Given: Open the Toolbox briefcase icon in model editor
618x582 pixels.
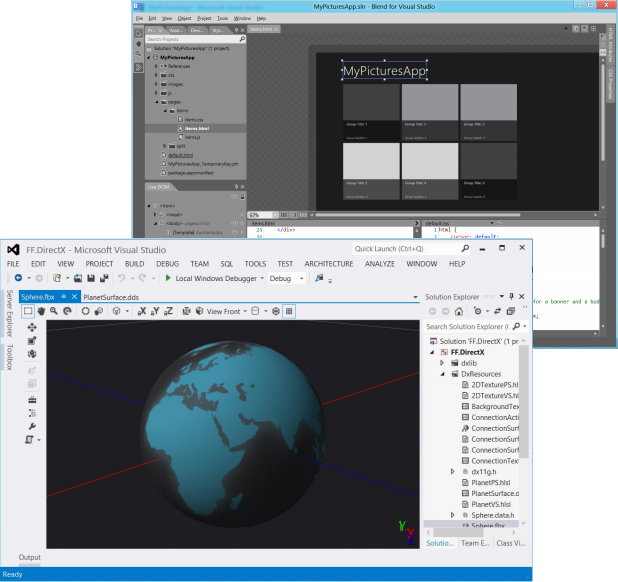Looking at the screenshot, I should coord(32,400).
